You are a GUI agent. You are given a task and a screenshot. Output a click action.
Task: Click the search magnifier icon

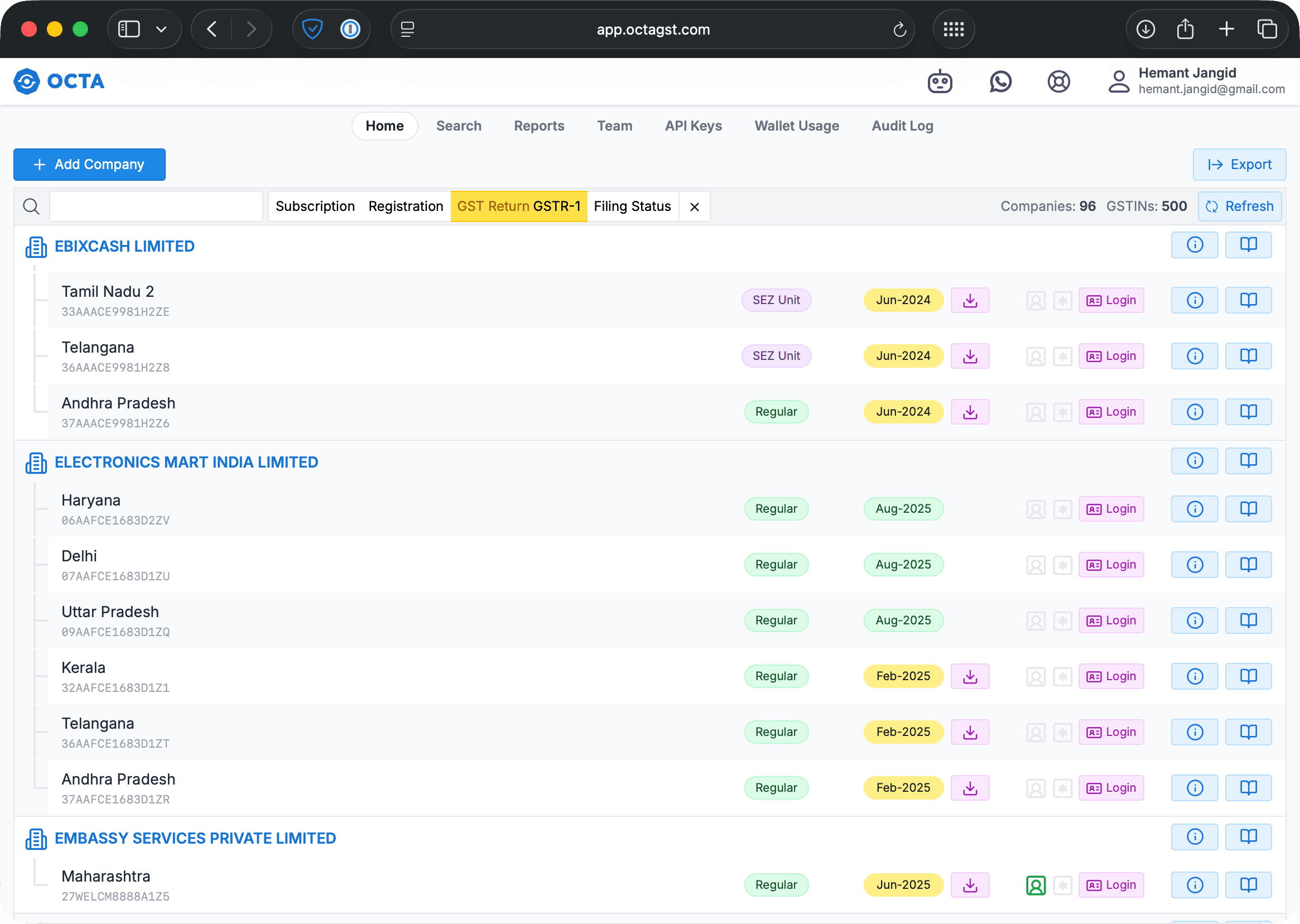(x=31, y=206)
